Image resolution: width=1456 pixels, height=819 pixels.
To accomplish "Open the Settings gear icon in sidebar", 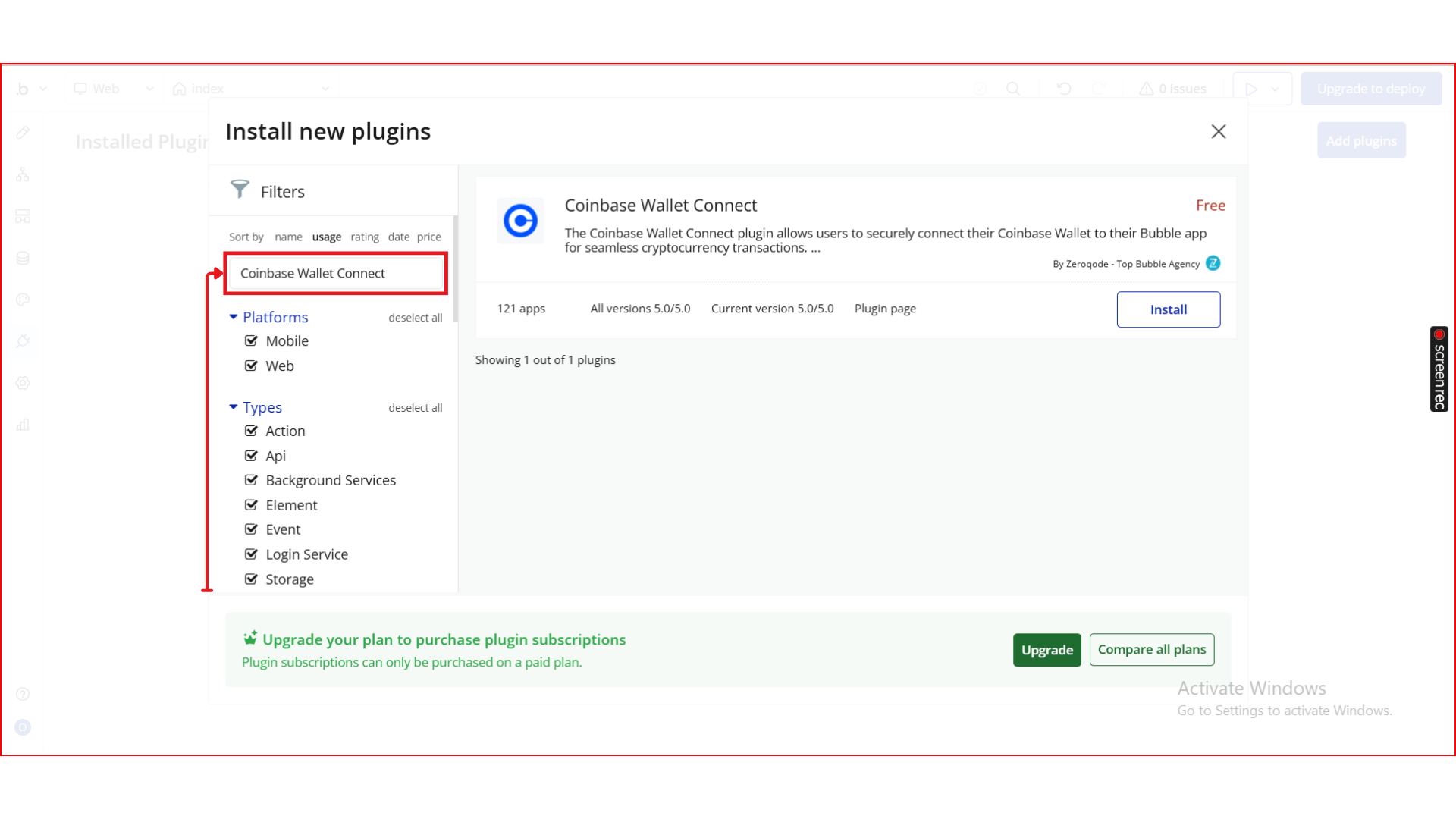I will pyautogui.click(x=23, y=383).
